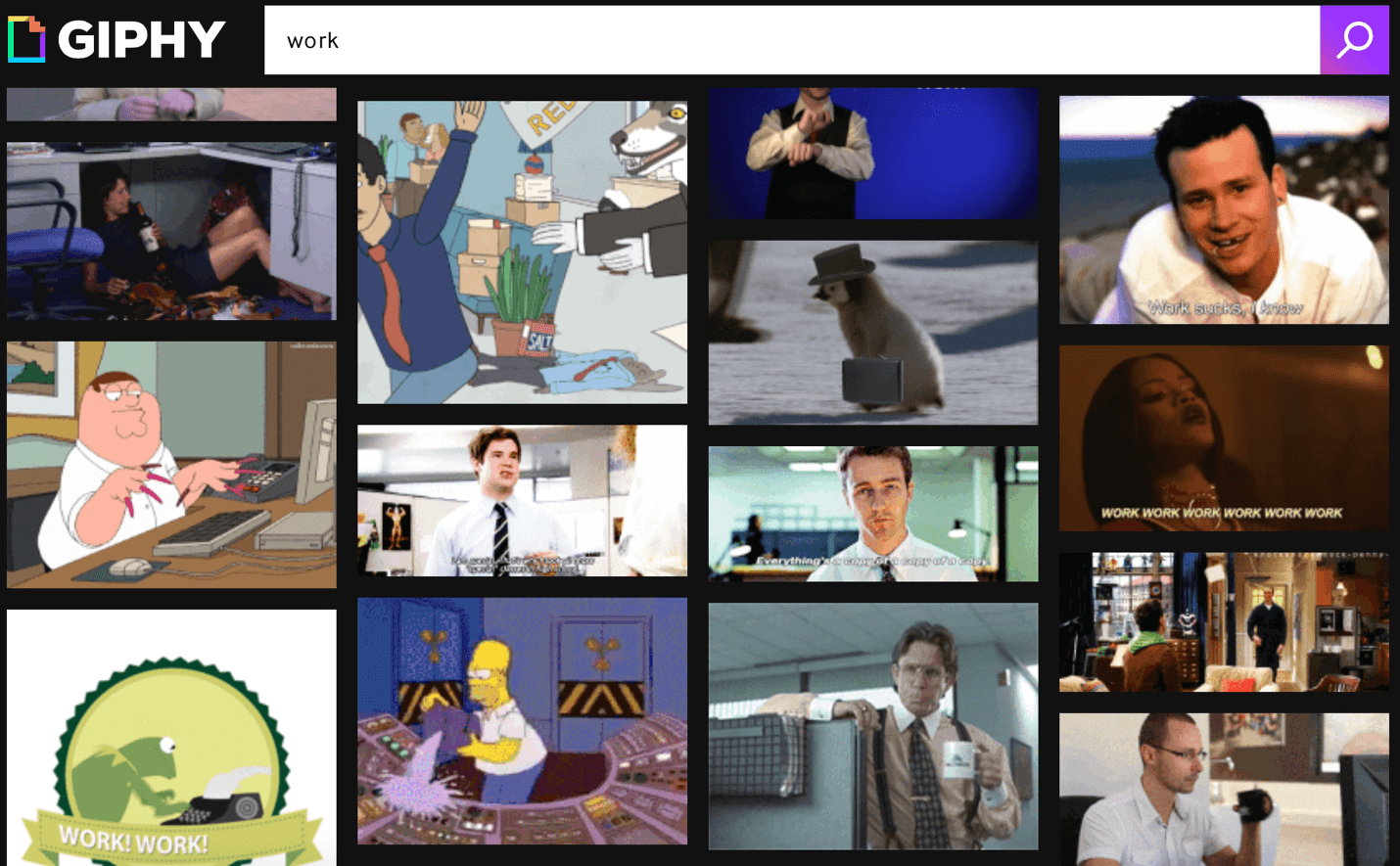Image resolution: width=1400 pixels, height=866 pixels.
Task: Open the cartoon wolf office boxes GIF
Action: 522,252
